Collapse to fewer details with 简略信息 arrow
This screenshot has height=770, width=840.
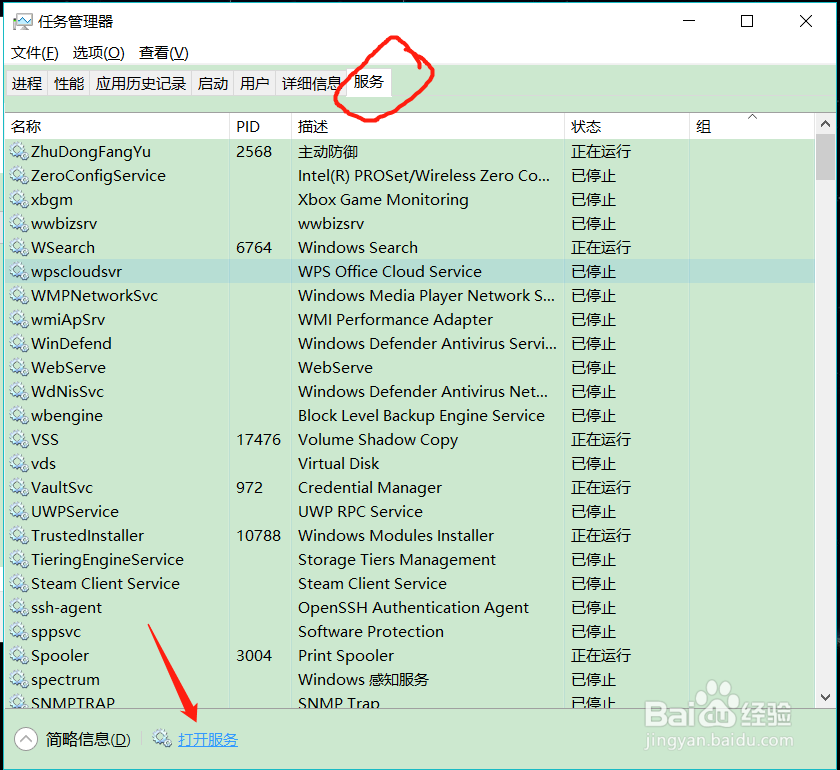(x=26, y=739)
